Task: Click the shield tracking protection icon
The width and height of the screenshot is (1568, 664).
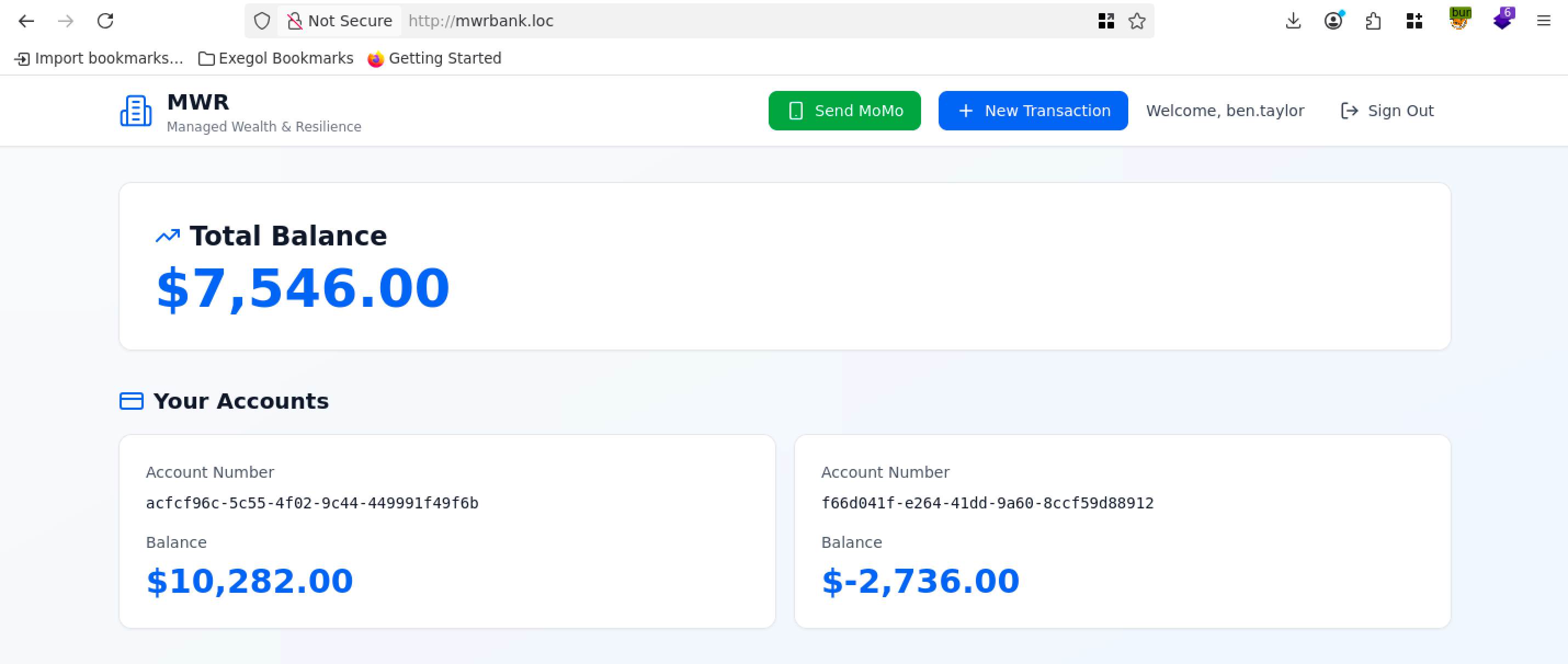Action: [262, 21]
